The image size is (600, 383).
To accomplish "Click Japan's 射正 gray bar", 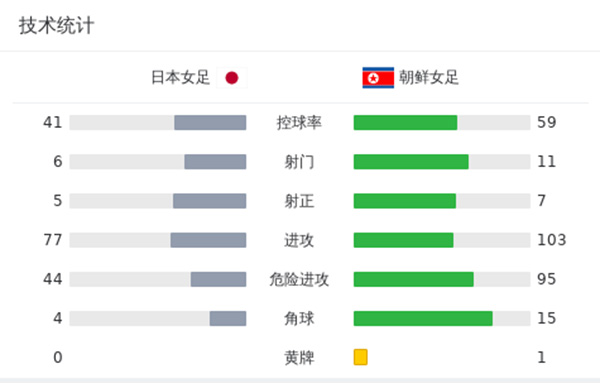I will 209,201.
